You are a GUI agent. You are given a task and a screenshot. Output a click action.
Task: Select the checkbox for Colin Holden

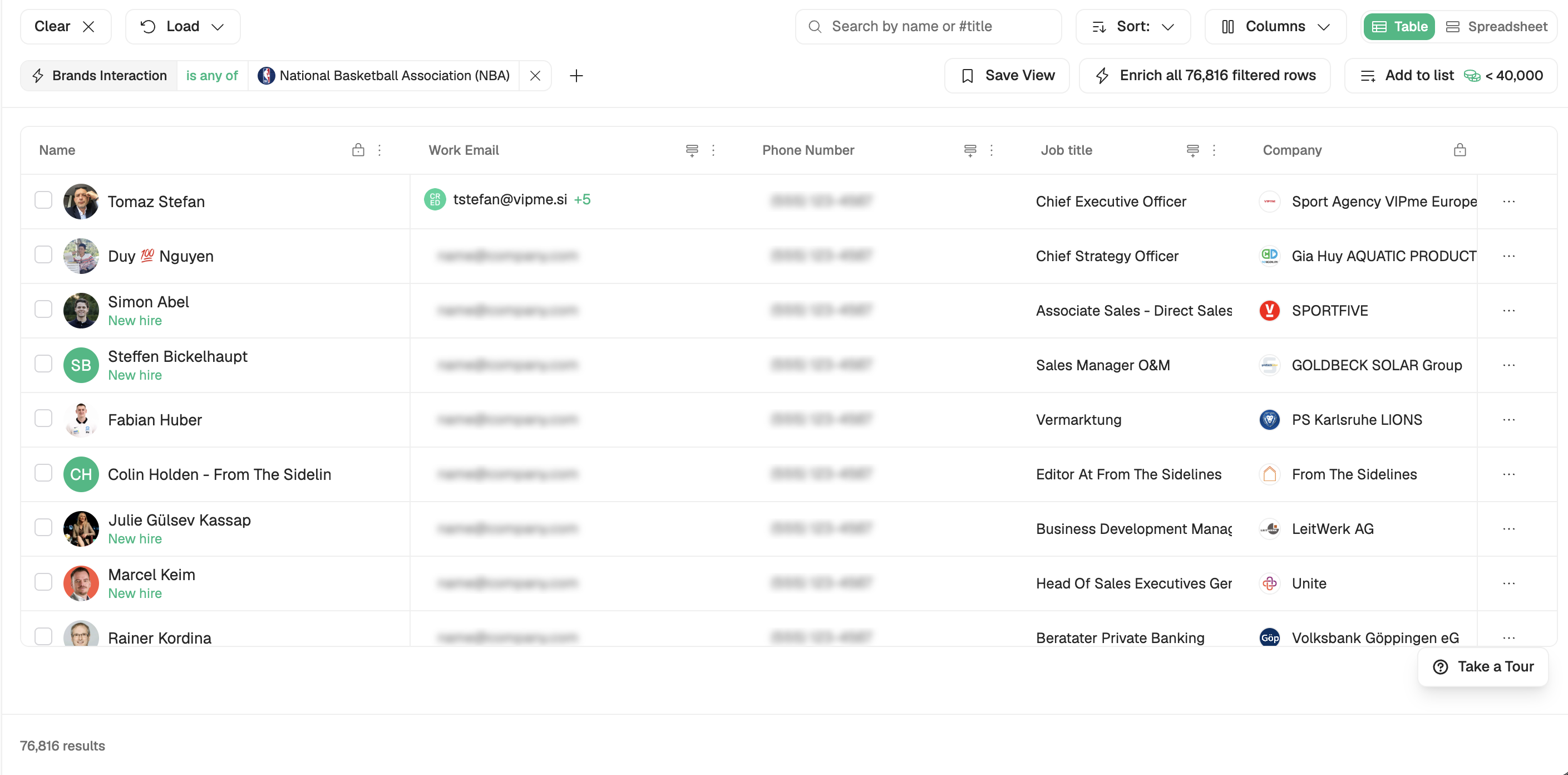(x=43, y=472)
